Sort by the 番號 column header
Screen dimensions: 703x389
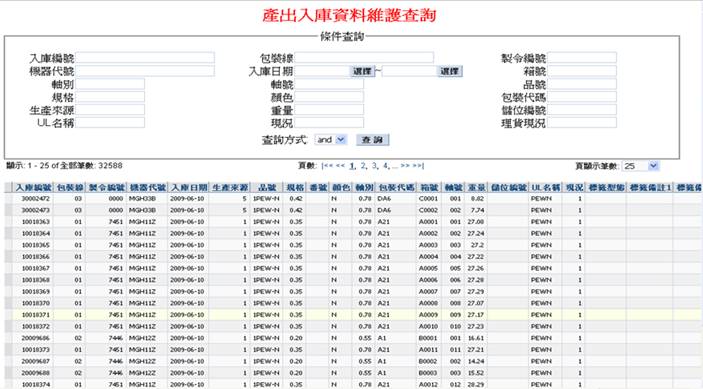coord(318,187)
